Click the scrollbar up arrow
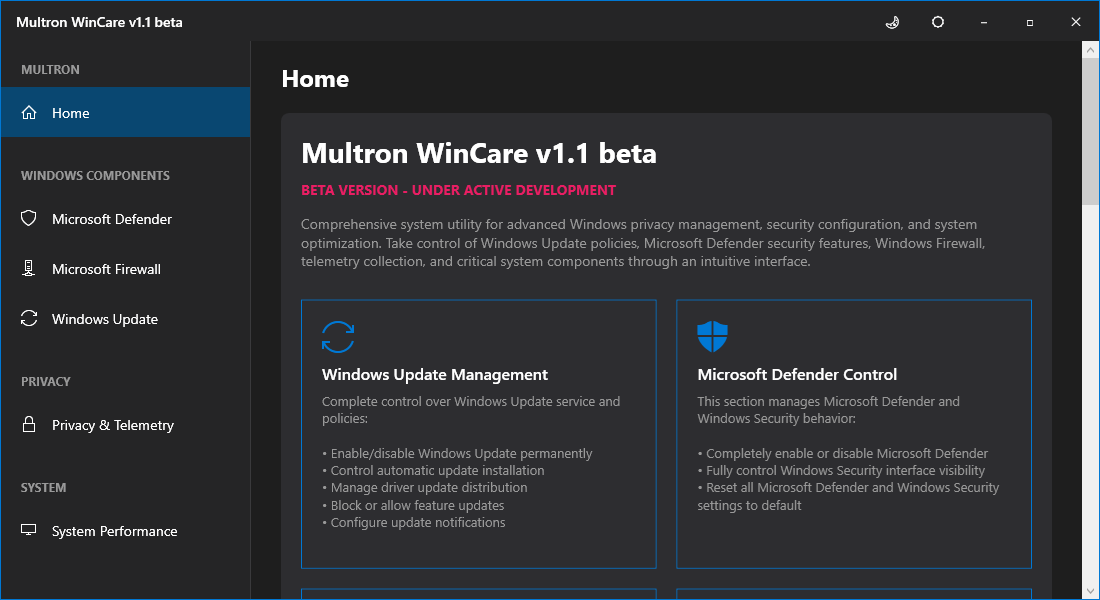 click(1090, 50)
